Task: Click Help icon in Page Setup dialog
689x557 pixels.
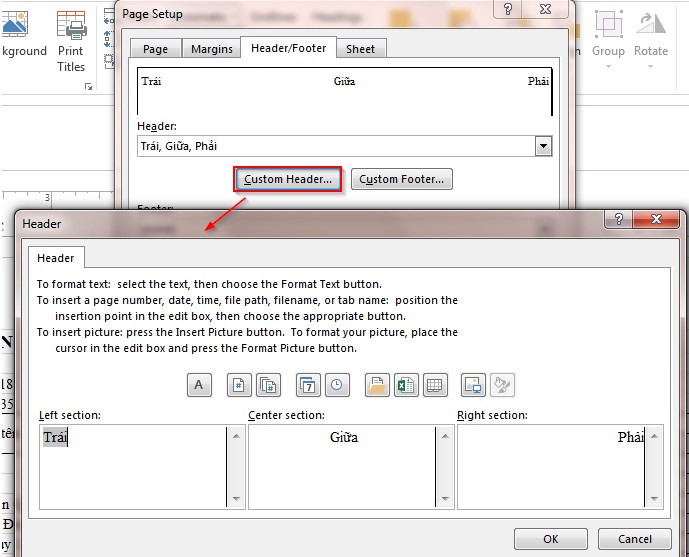Action: [508, 9]
